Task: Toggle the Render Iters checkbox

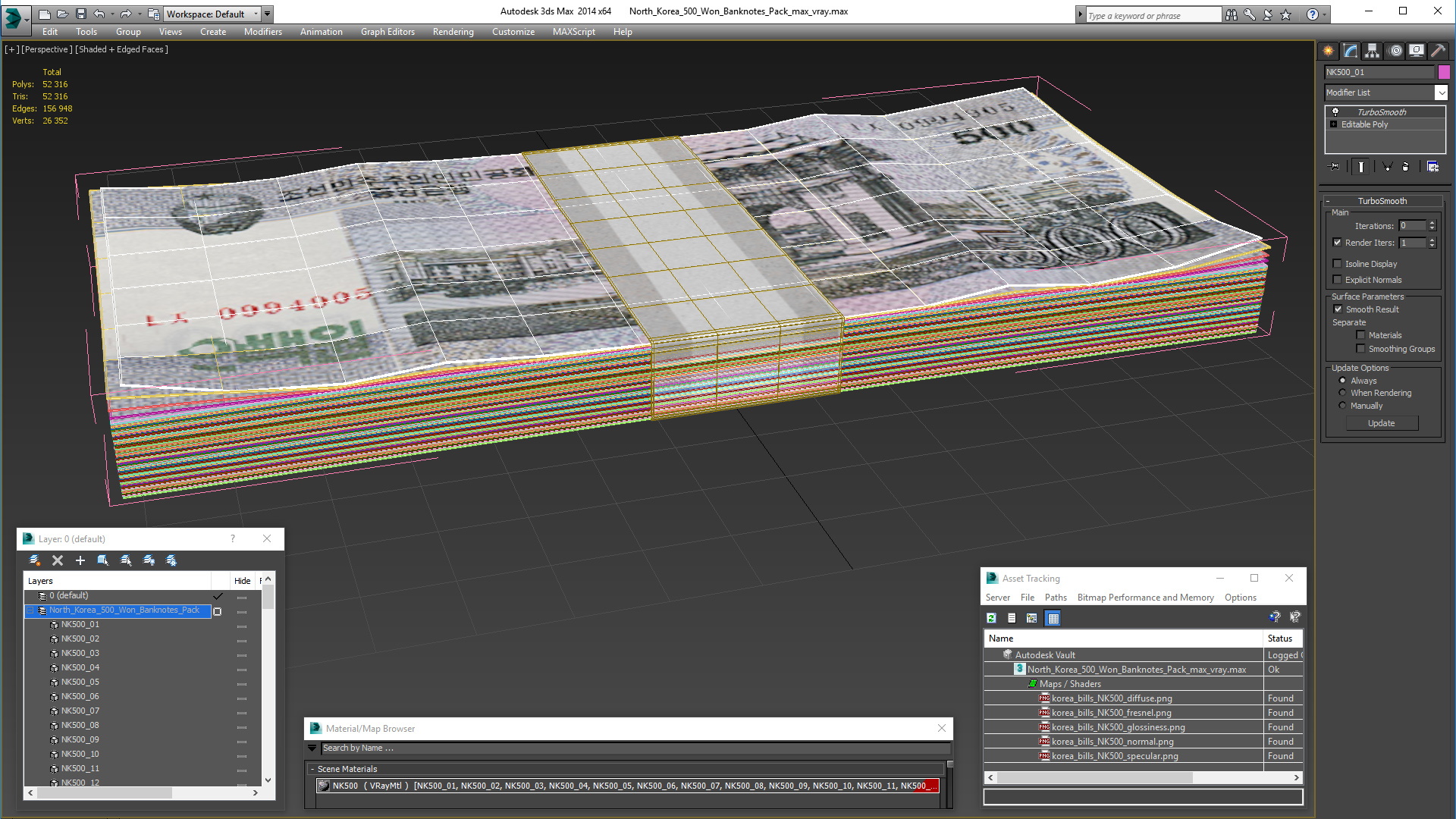Action: pyautogui.click(x=1338, y=243)
